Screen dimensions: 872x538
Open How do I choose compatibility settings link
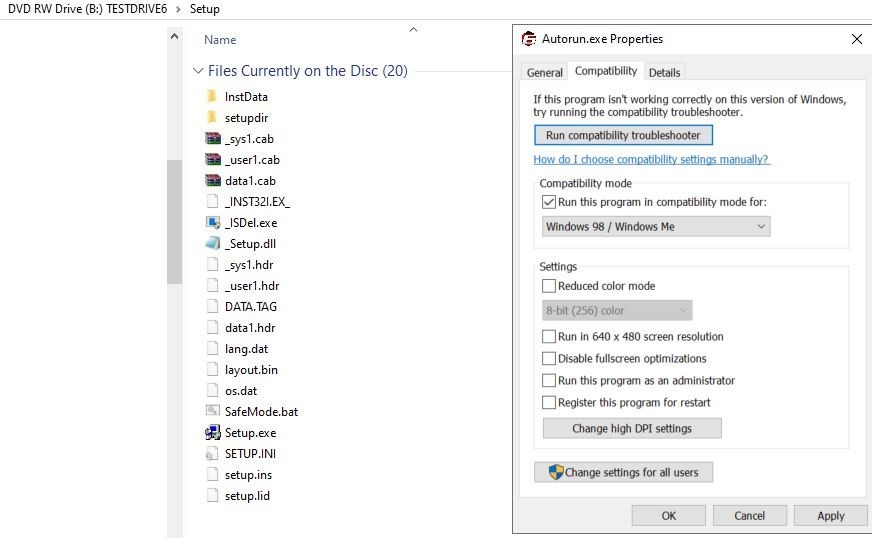coord(651,160)
